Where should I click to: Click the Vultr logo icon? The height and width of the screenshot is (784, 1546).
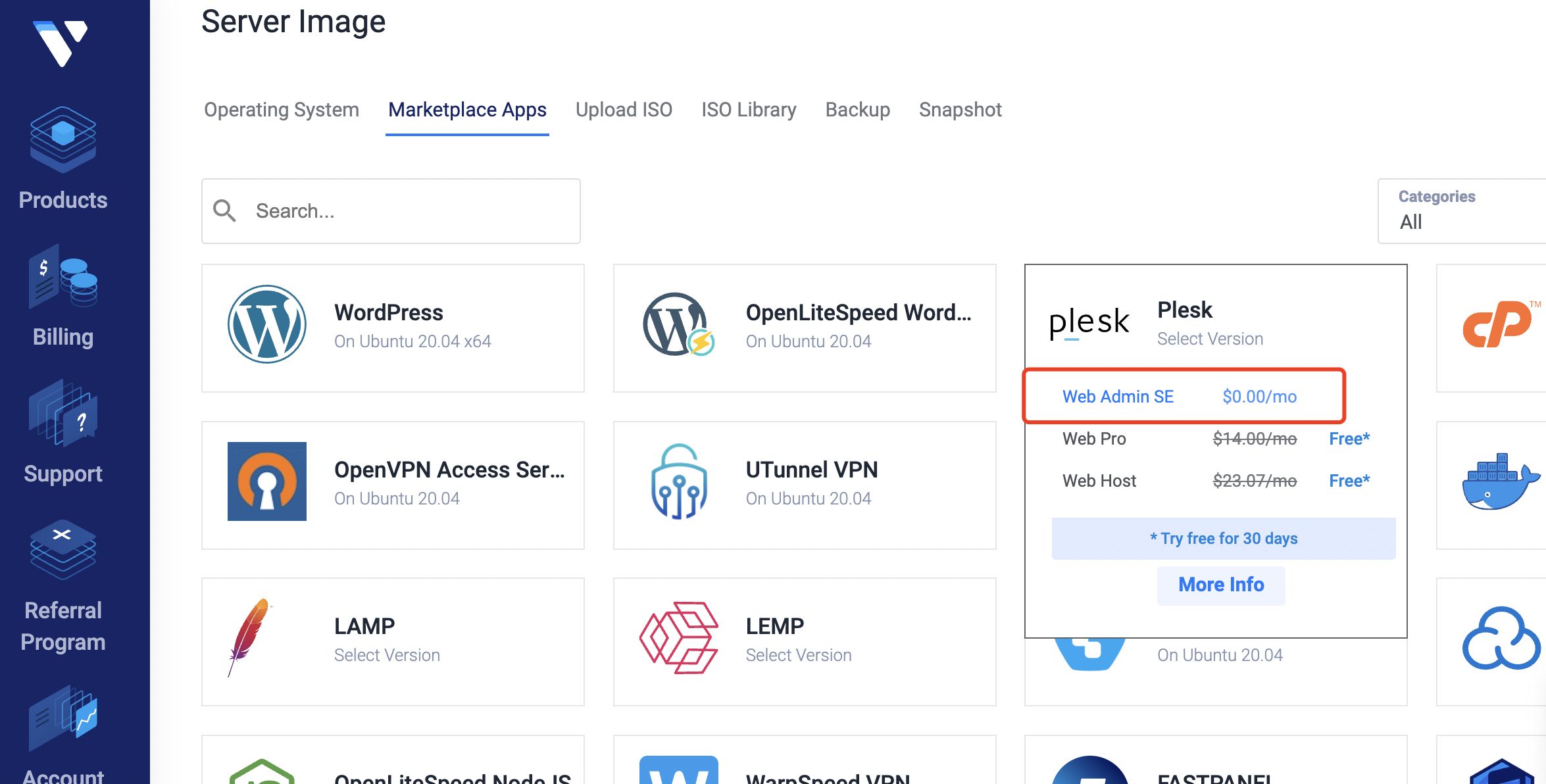61,42
